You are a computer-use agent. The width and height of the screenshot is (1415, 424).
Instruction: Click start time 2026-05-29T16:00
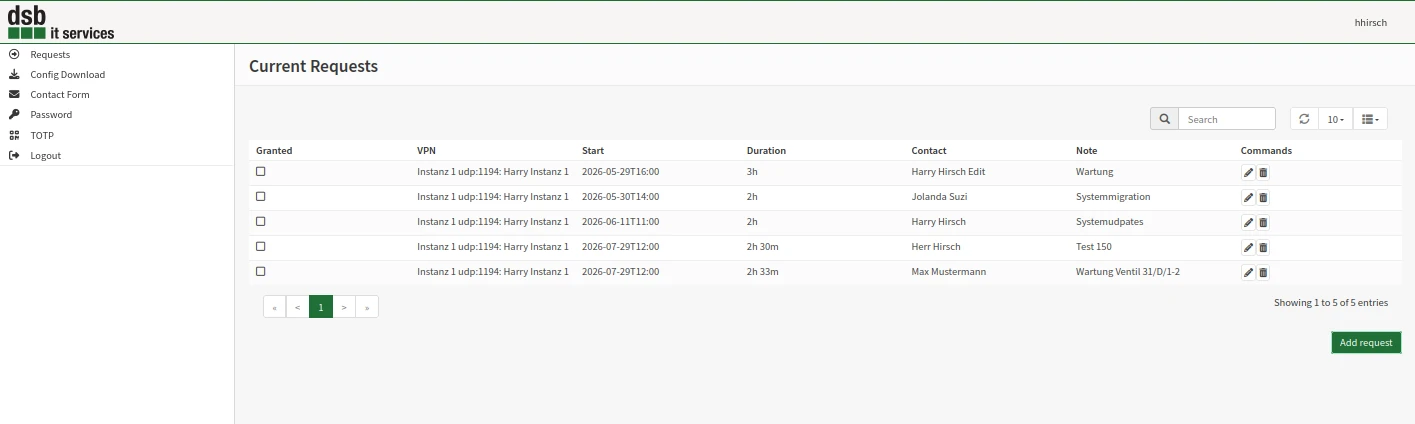(x=620, y=172)
